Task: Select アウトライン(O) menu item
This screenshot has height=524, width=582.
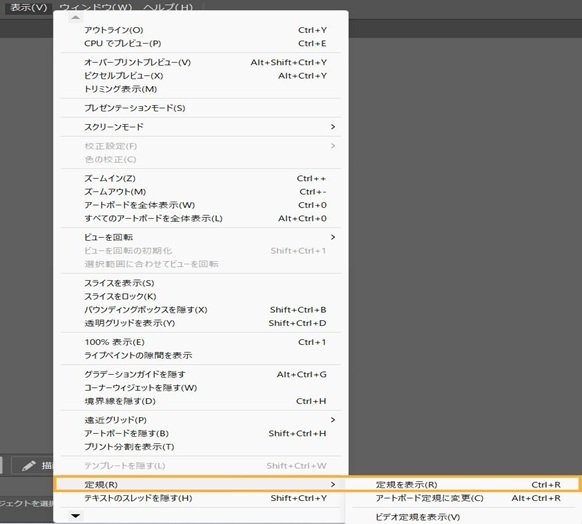Action: [x=201, y=30]
